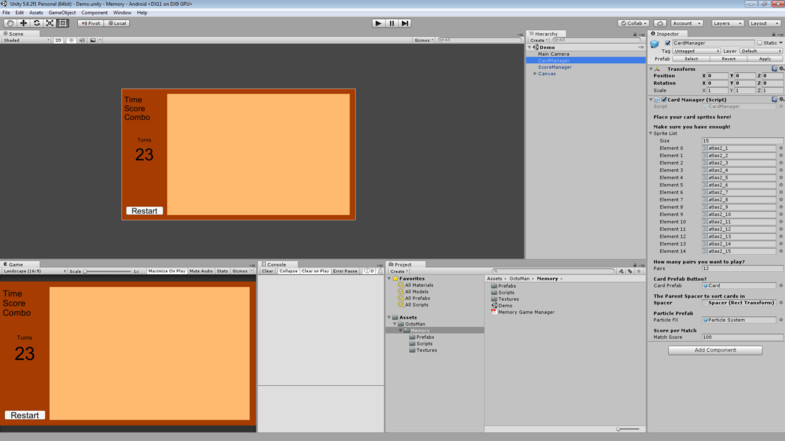Open the Component menu
The width and height of the screenshot is (785, 441).
coord(94,13)
